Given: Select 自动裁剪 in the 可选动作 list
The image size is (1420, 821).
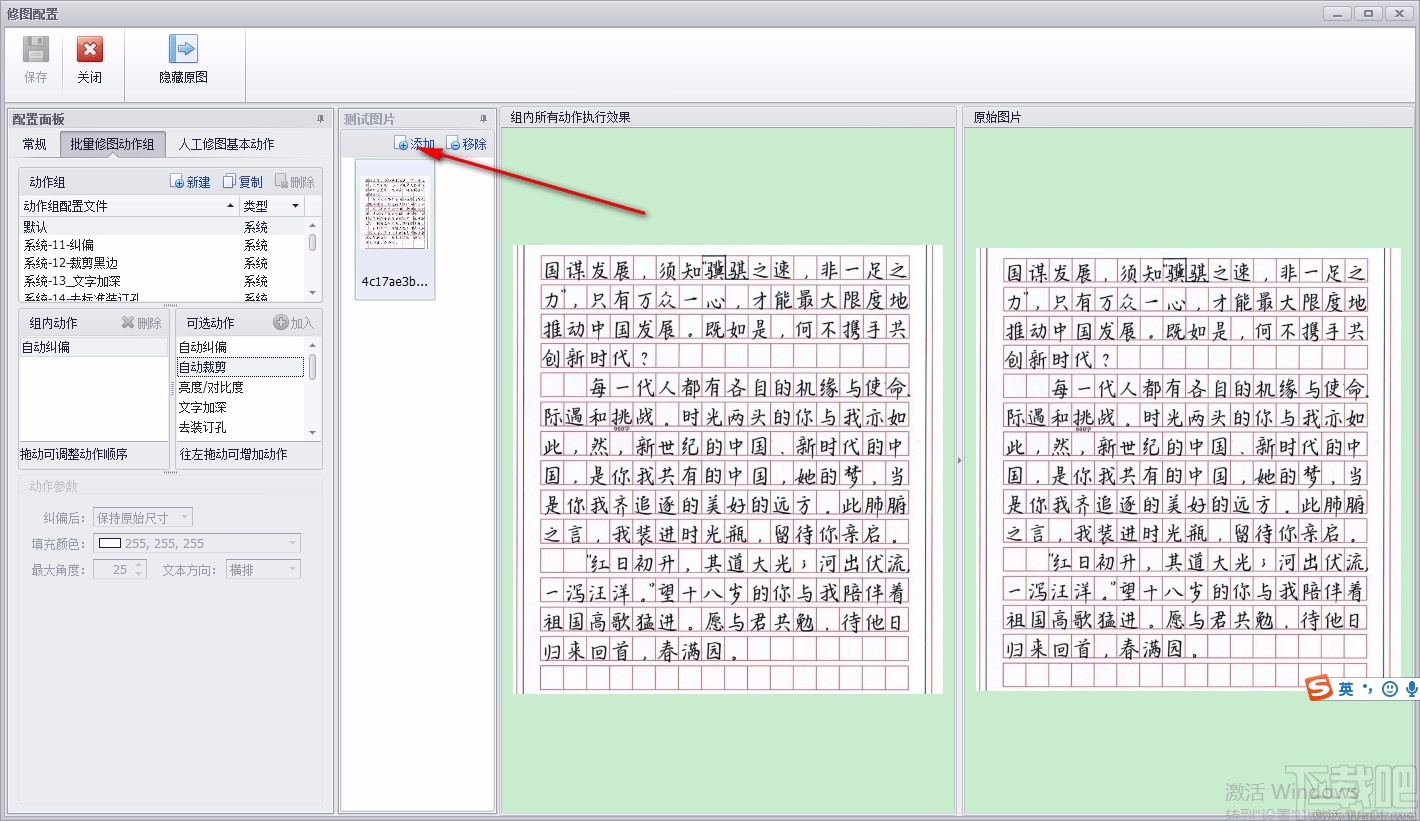Looking at the screenshot, I should pyautogui.click(x=240, y=367).
